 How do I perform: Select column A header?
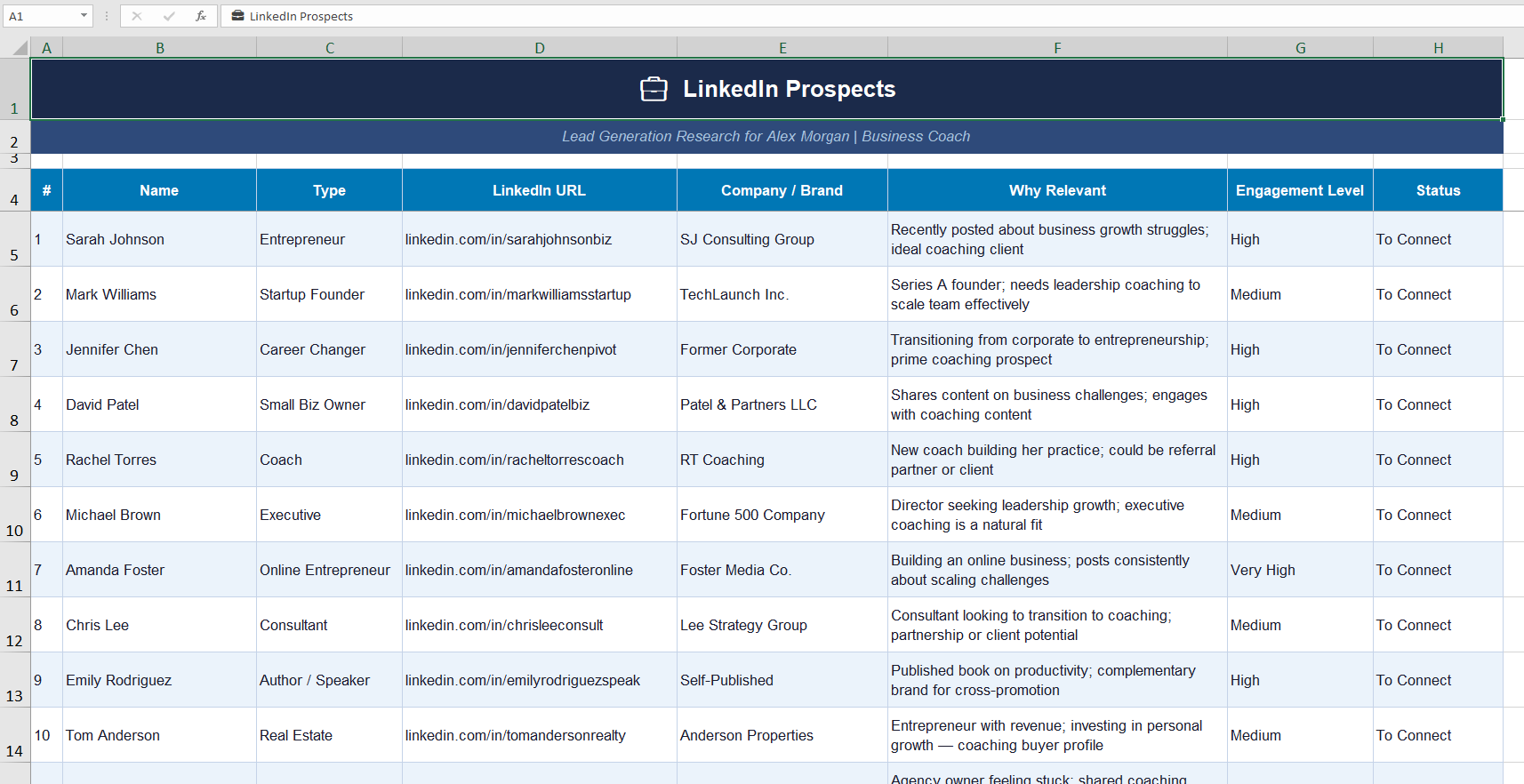47,48
